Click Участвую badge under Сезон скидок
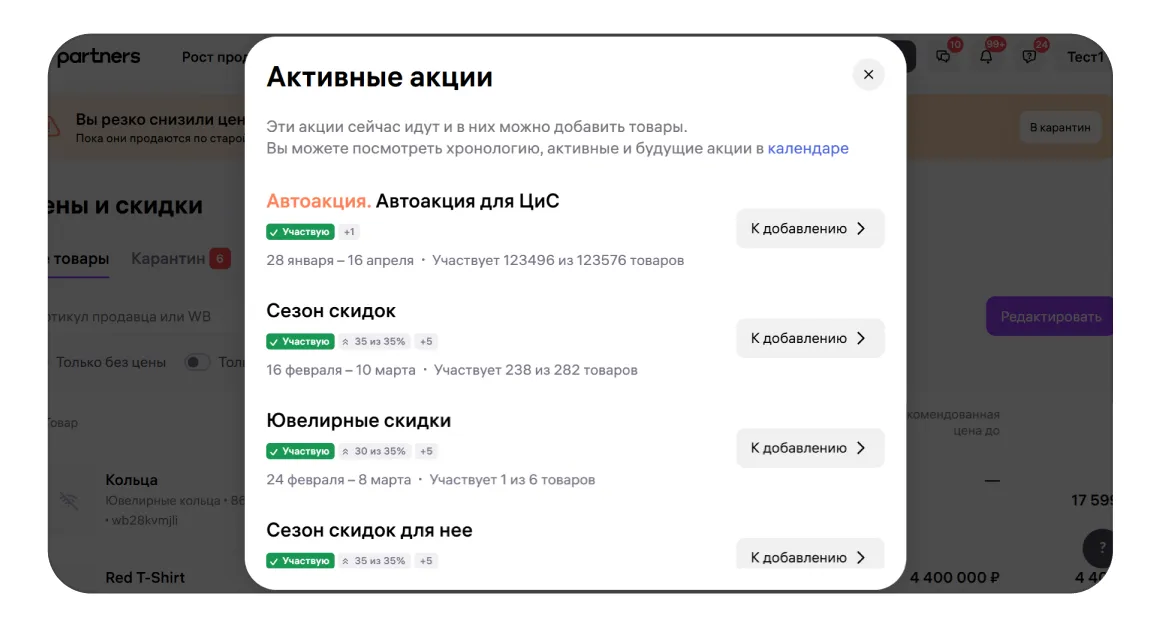 click(300, 342)
